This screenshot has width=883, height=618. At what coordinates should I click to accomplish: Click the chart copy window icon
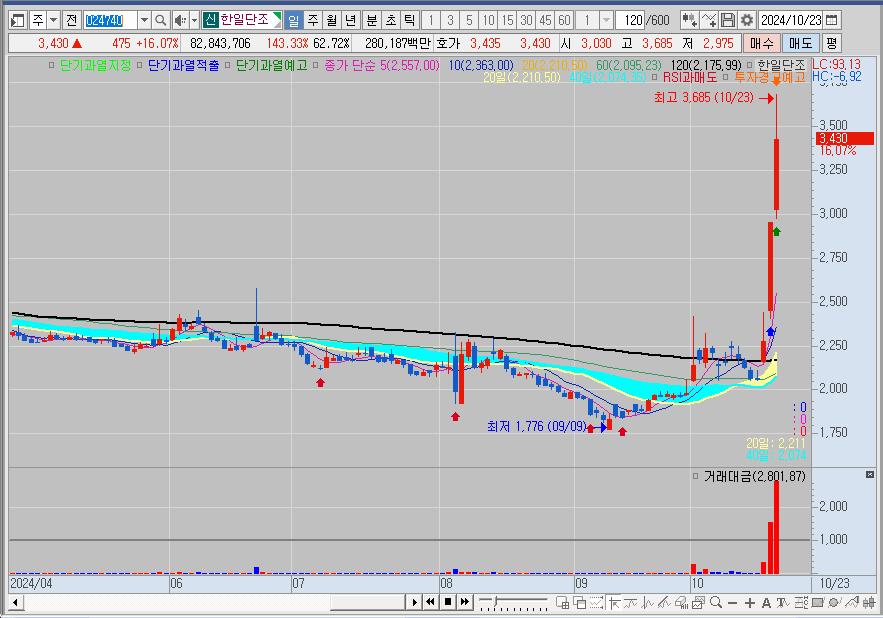pos(698,603)
